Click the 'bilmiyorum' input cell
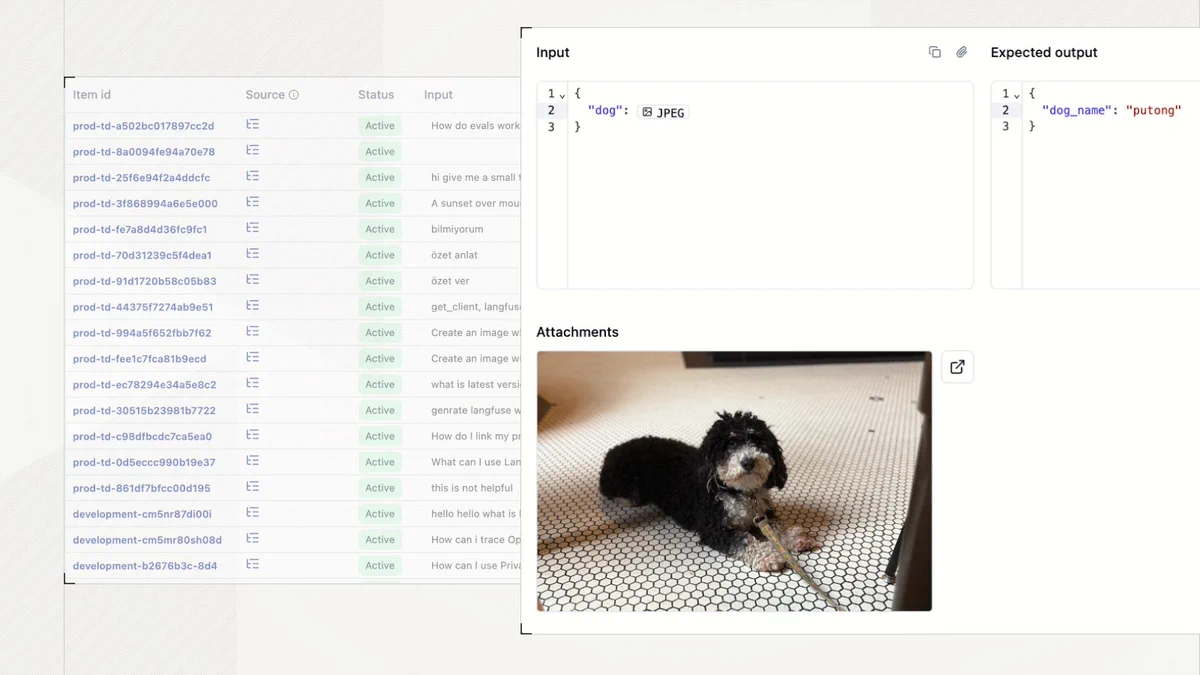 pos(457,230)
